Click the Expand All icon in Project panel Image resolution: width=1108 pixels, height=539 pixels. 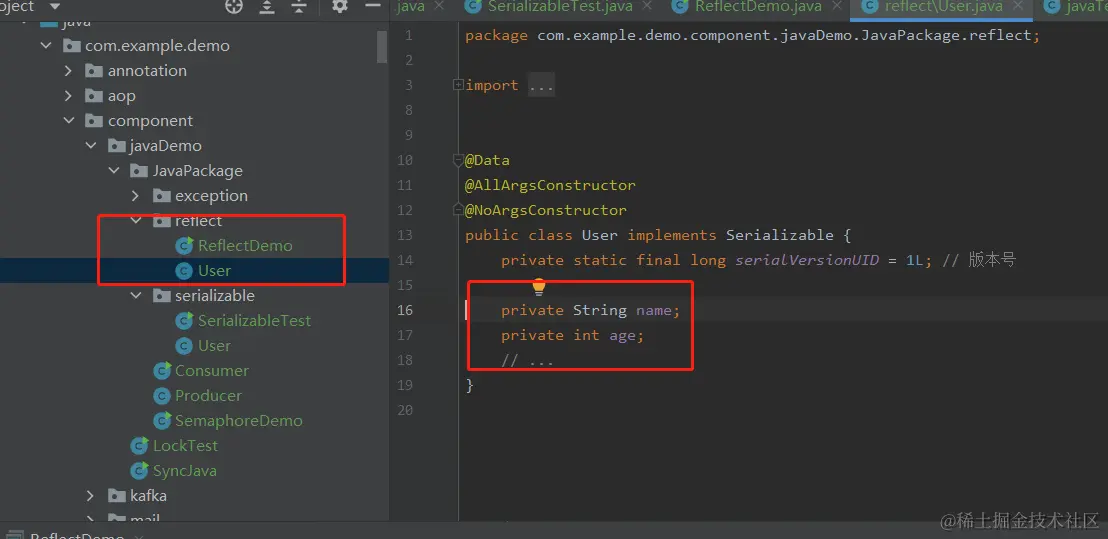pos(267,6)
